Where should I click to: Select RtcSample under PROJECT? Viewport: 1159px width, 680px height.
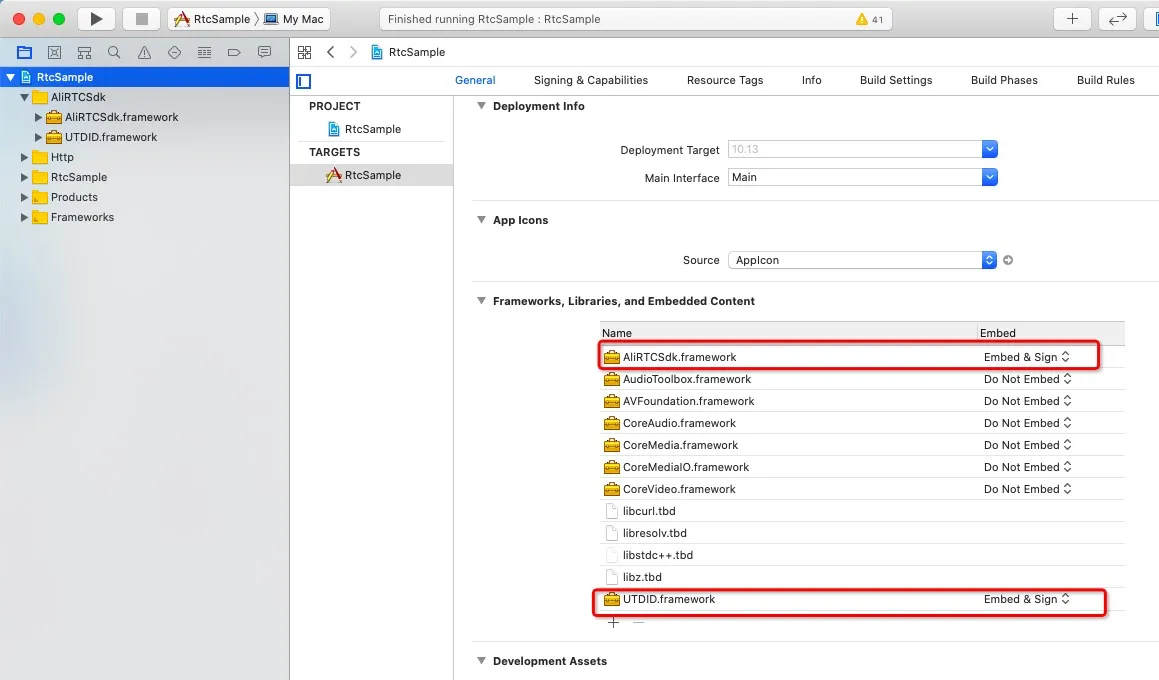coord(372,129)
